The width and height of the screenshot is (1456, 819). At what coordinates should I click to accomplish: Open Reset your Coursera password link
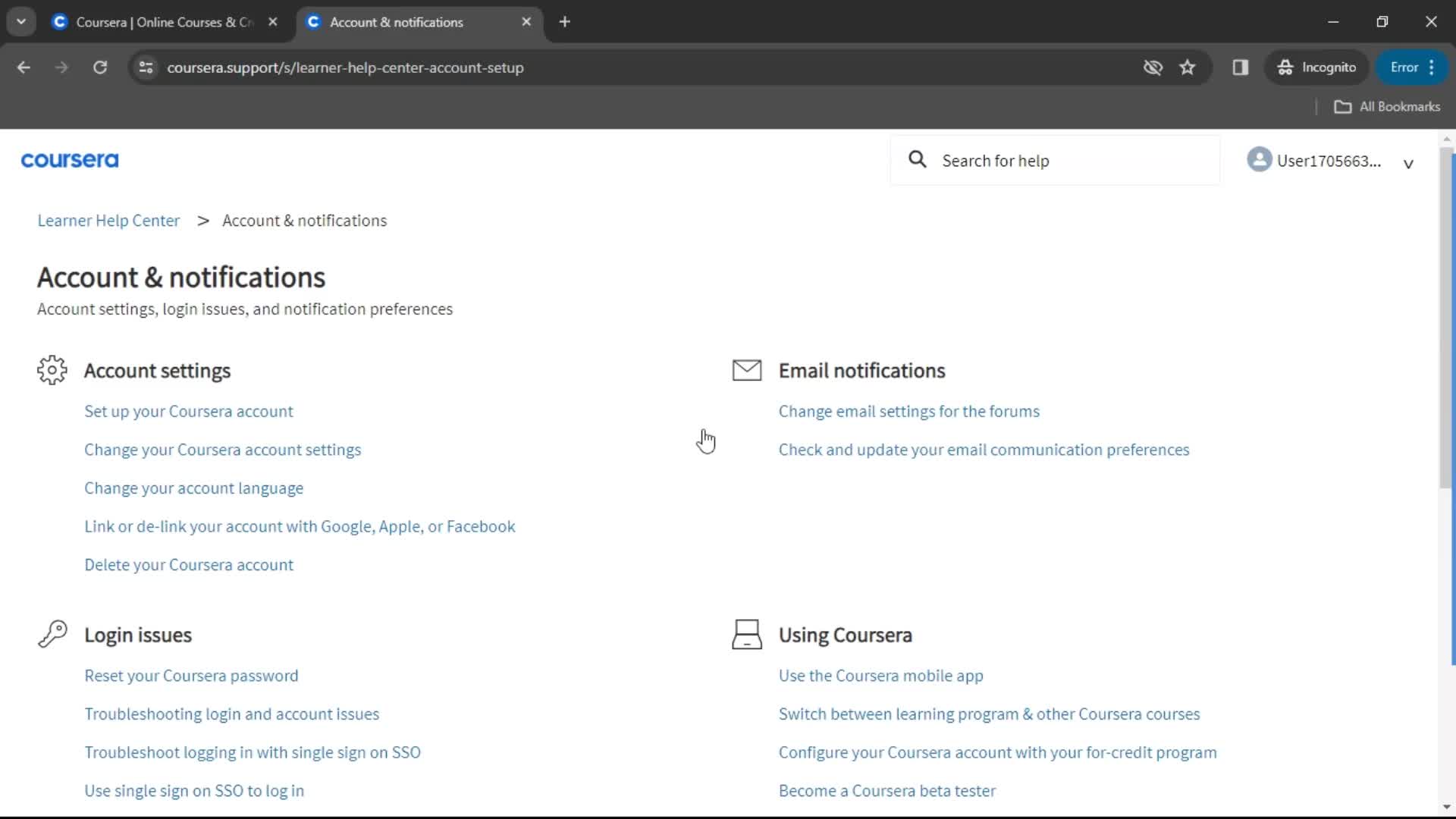click(191, 676)
